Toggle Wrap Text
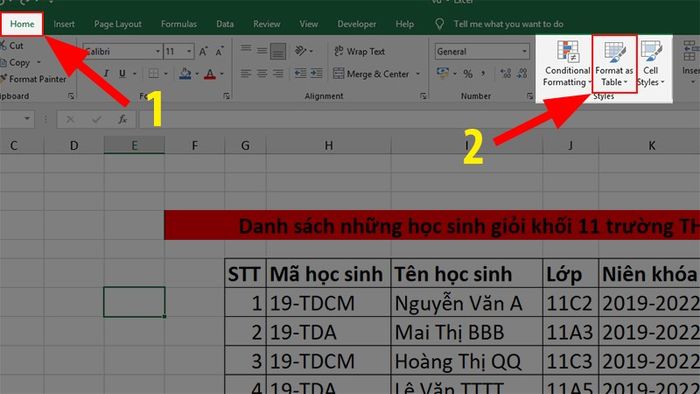This screenshot has width=700, height=394. (x=359, y=51)
